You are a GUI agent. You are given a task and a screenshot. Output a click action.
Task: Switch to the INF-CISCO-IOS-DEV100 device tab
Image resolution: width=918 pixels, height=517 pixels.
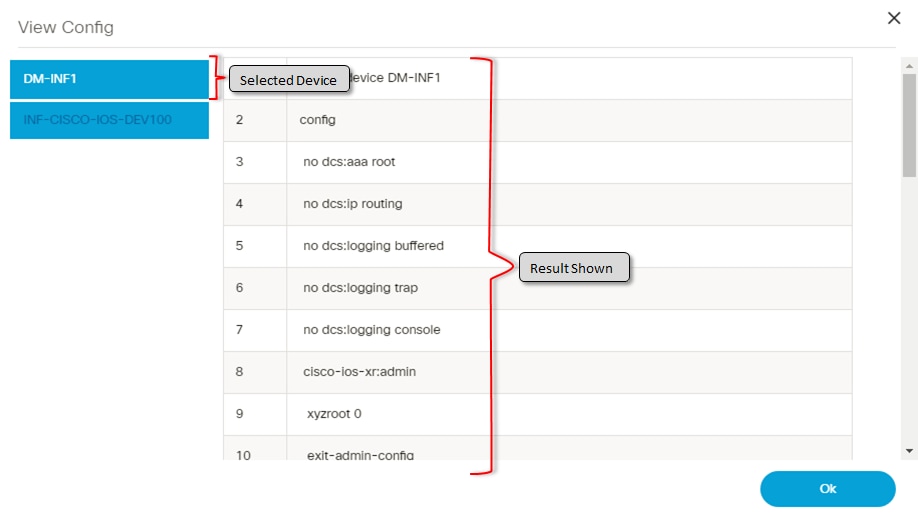point(109,120)
